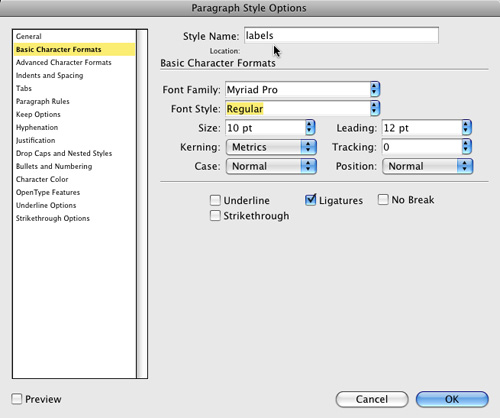Click the Cancel button
The width and height of the screenshot is (500, 418).
[372, 399]
